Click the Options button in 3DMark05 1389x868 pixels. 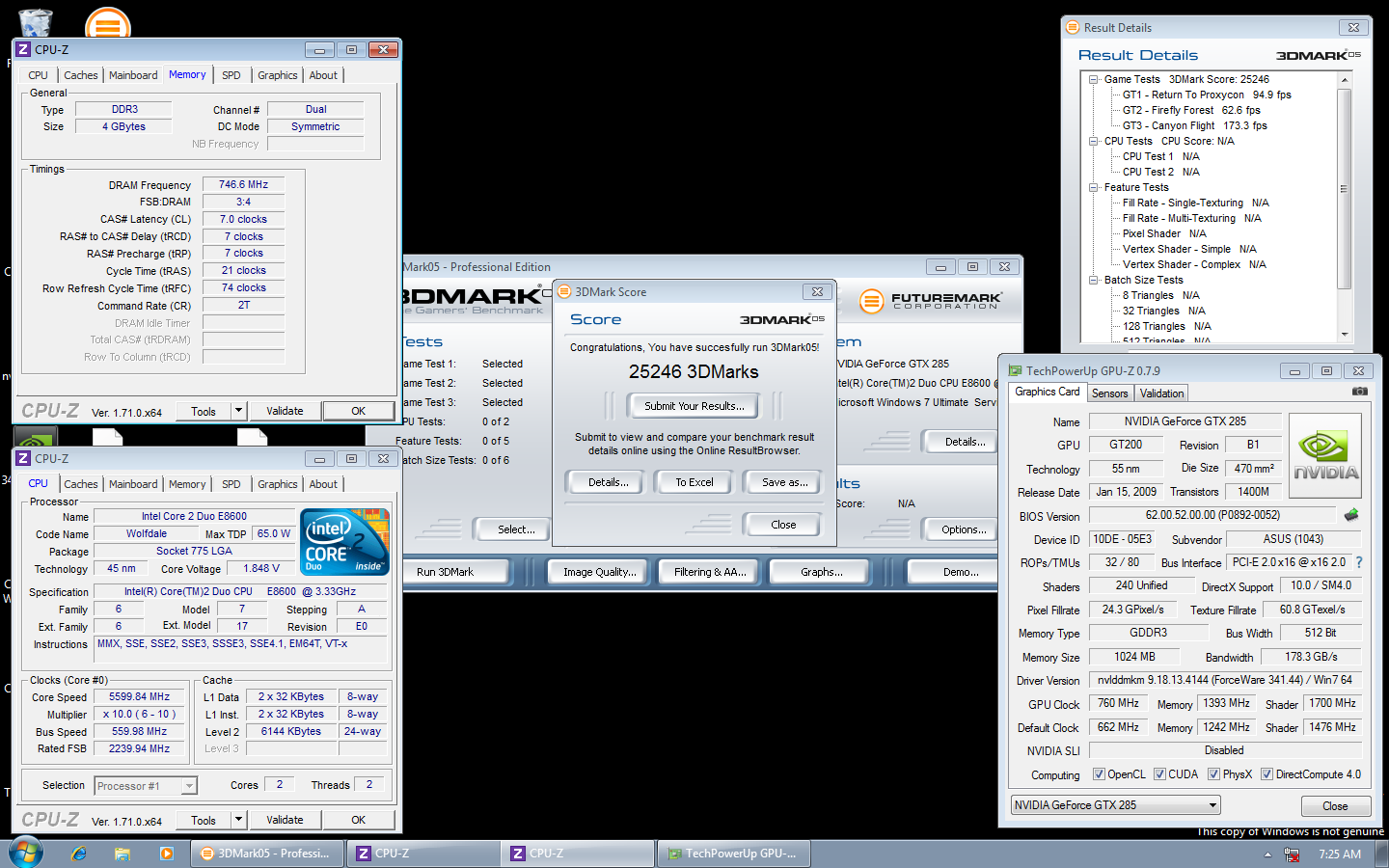click(x=964, y=529)
